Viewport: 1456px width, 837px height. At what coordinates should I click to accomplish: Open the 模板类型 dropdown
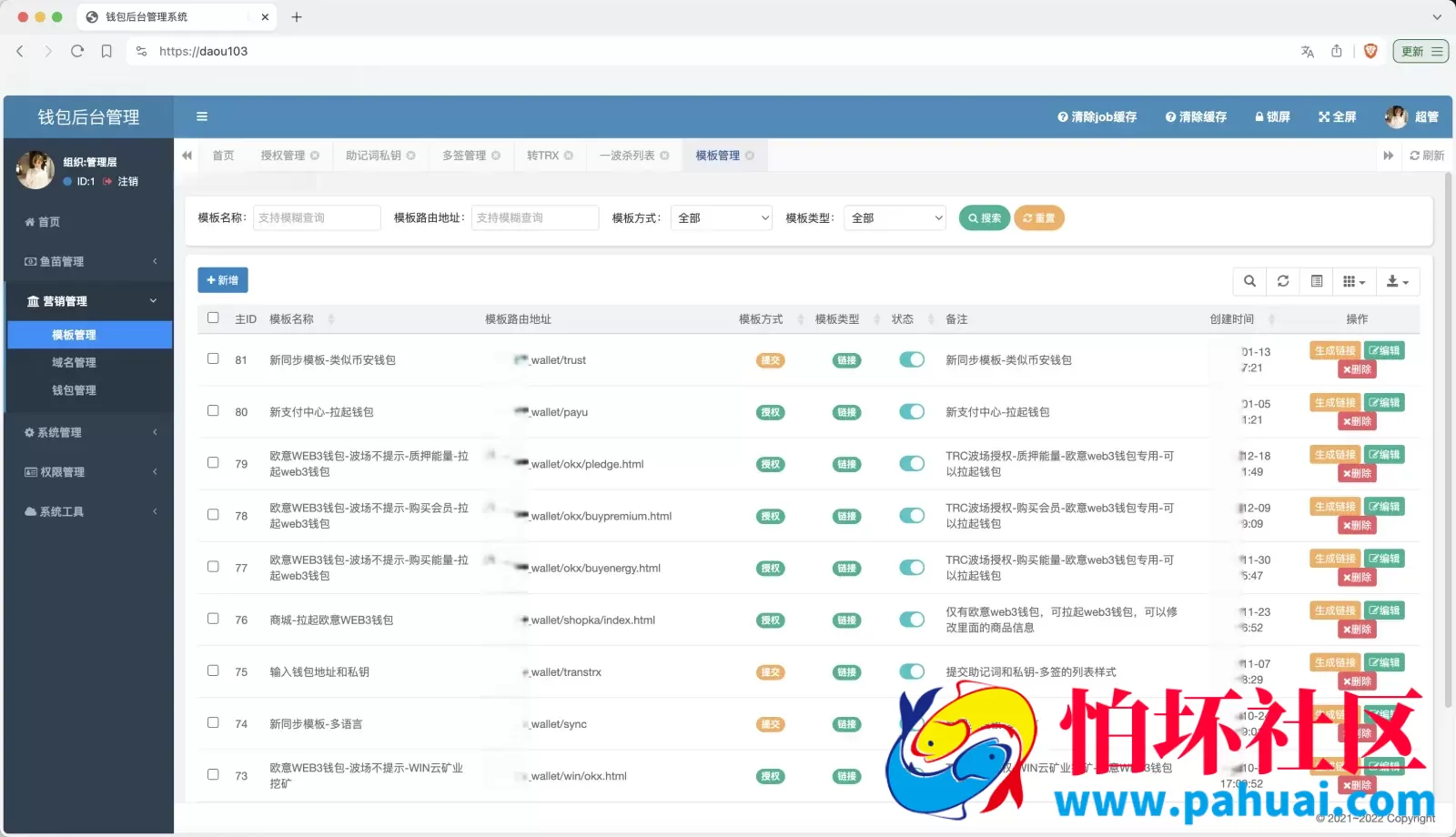(x=895, y=217)
